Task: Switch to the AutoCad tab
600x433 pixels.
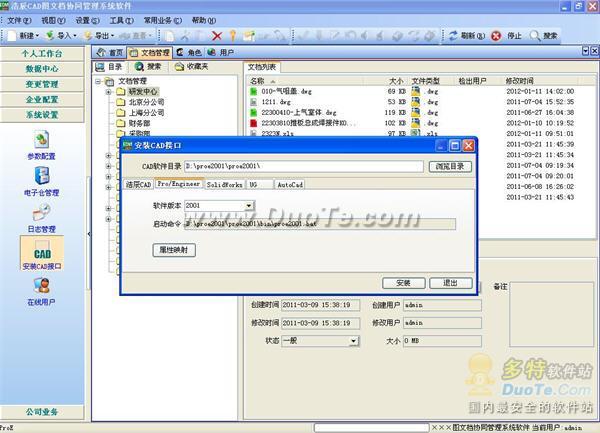Action: (x=290, y=185)
